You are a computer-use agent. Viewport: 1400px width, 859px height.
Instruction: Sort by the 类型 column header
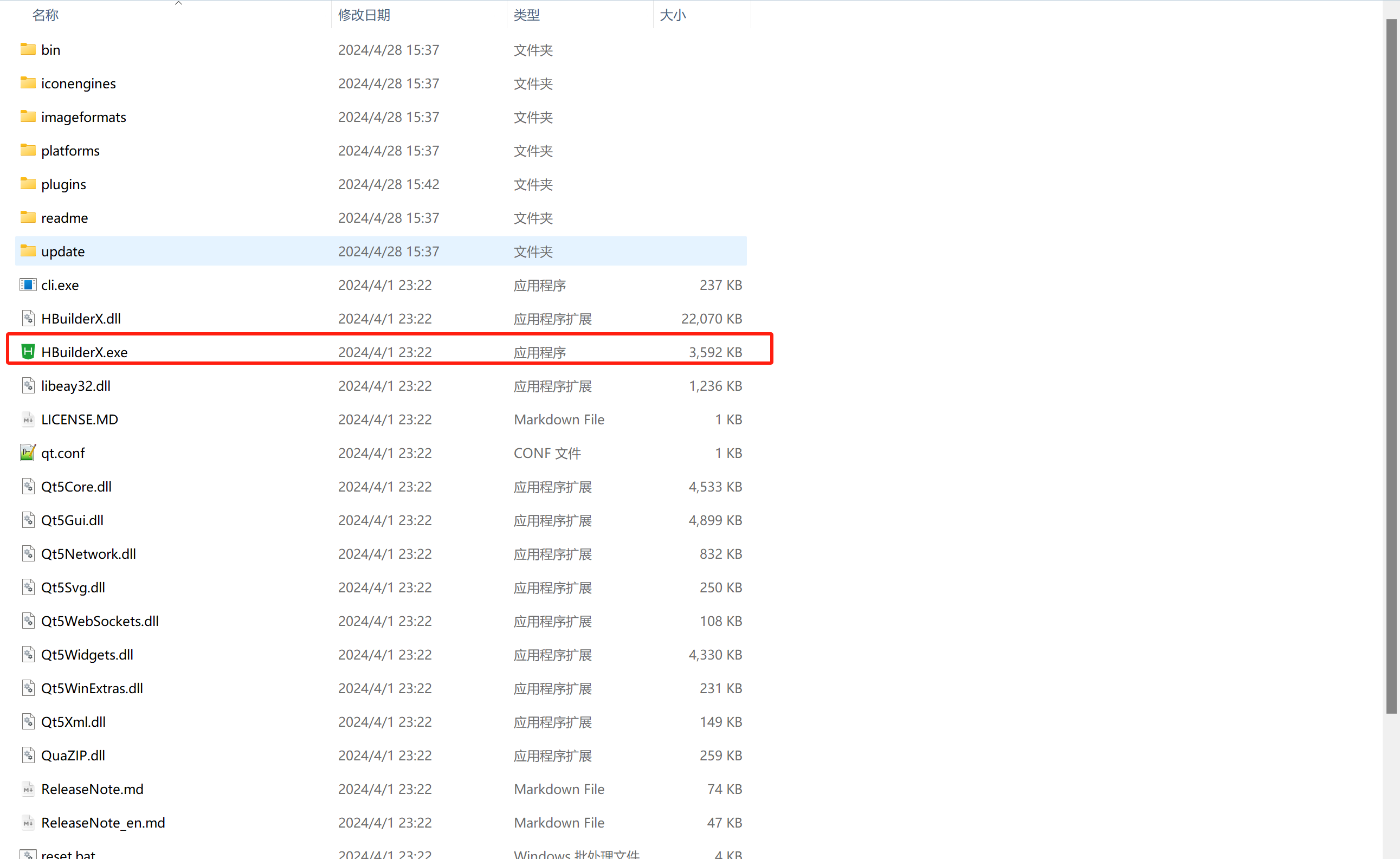tap(526, 15)
